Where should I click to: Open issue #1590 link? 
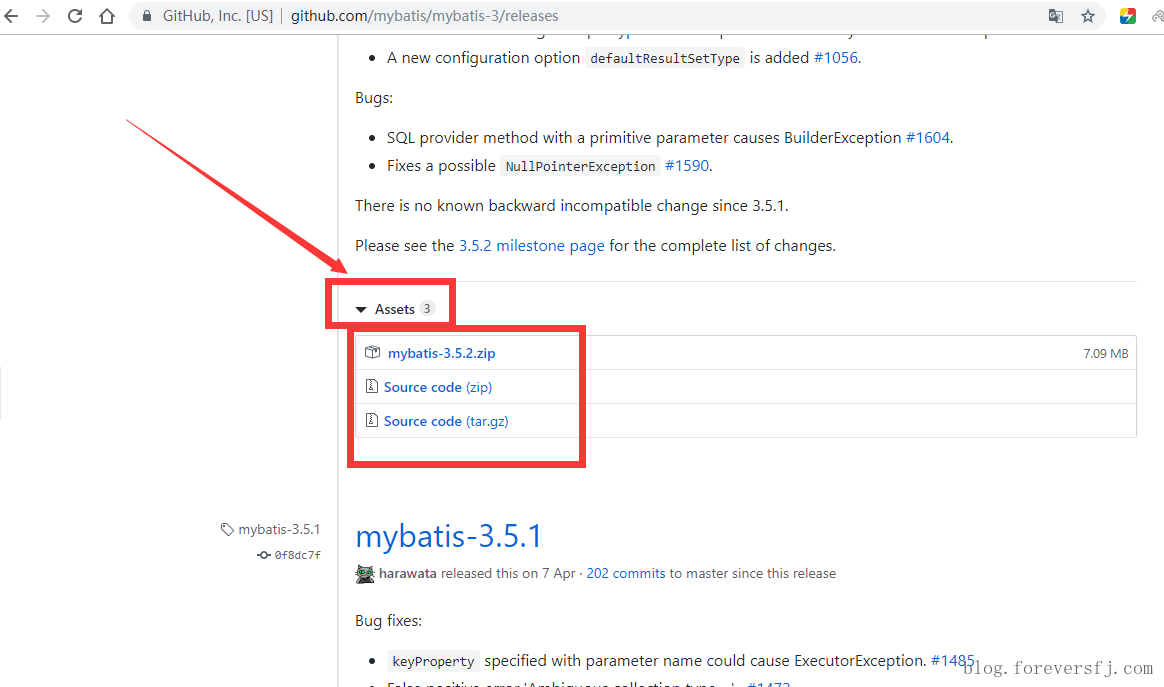click(x=687, y=166)
